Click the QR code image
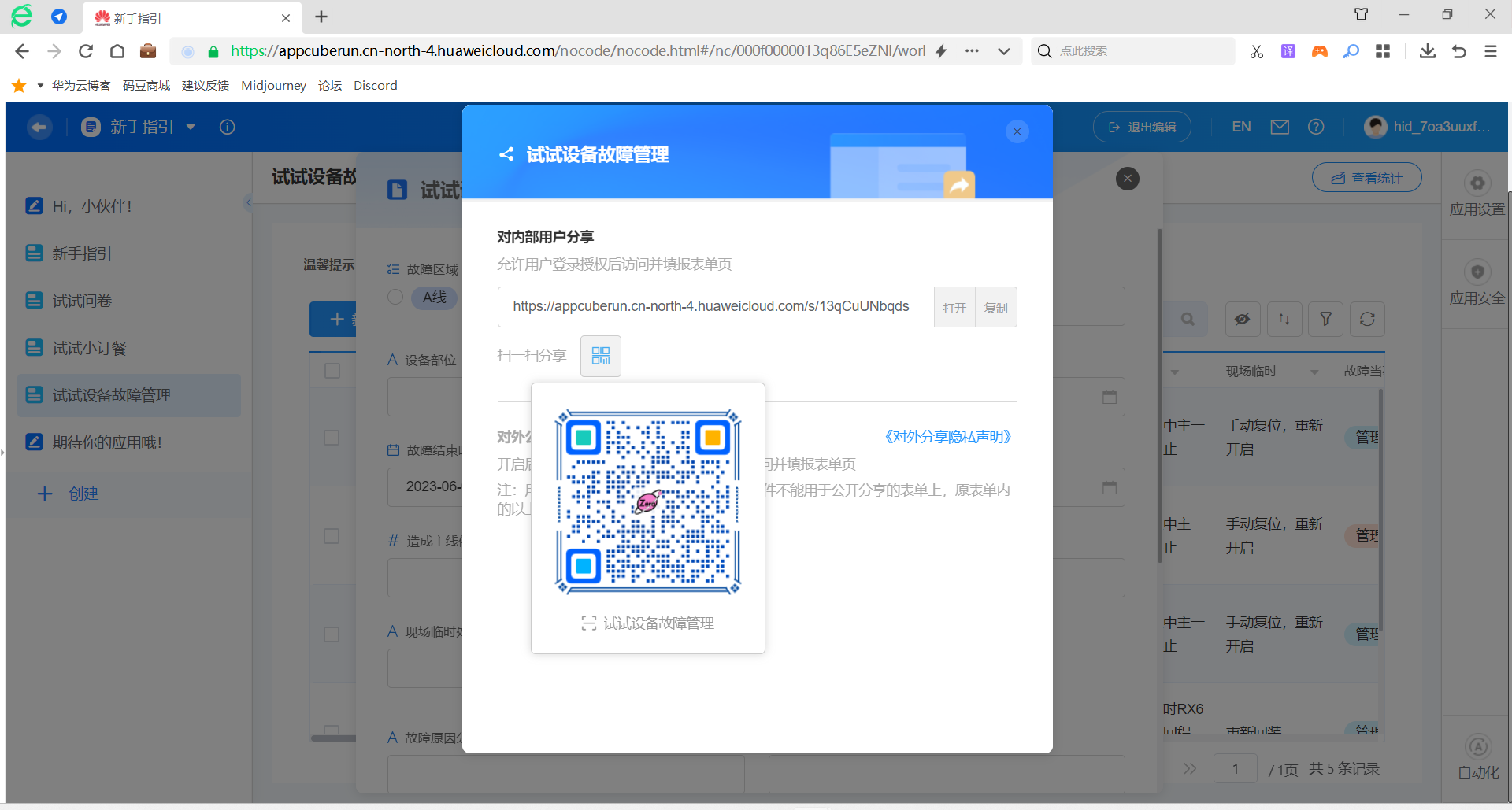 click(x=648, y=501)
